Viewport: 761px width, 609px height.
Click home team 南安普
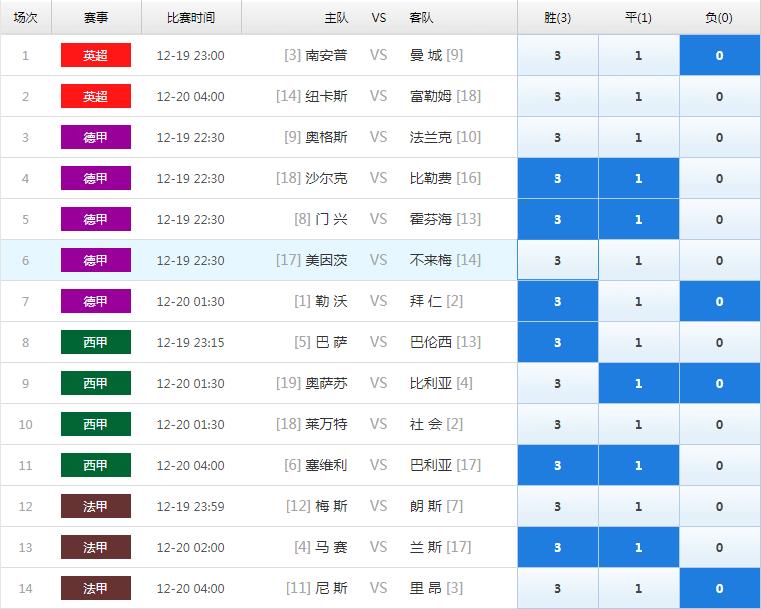[326, 55]
